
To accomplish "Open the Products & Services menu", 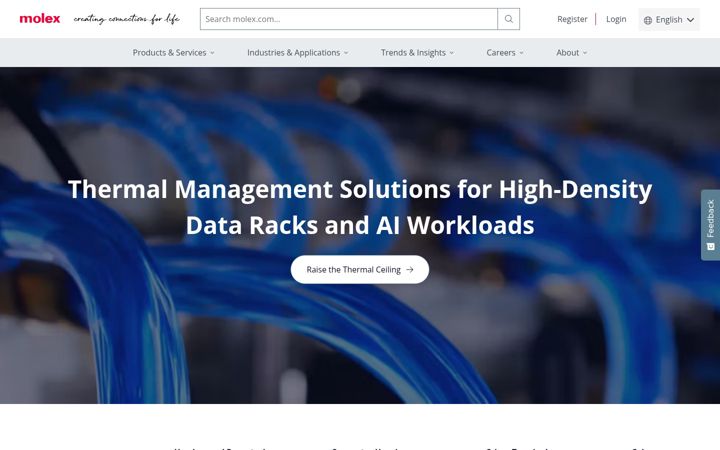I will pyautogui.click(x=174, y=53).
